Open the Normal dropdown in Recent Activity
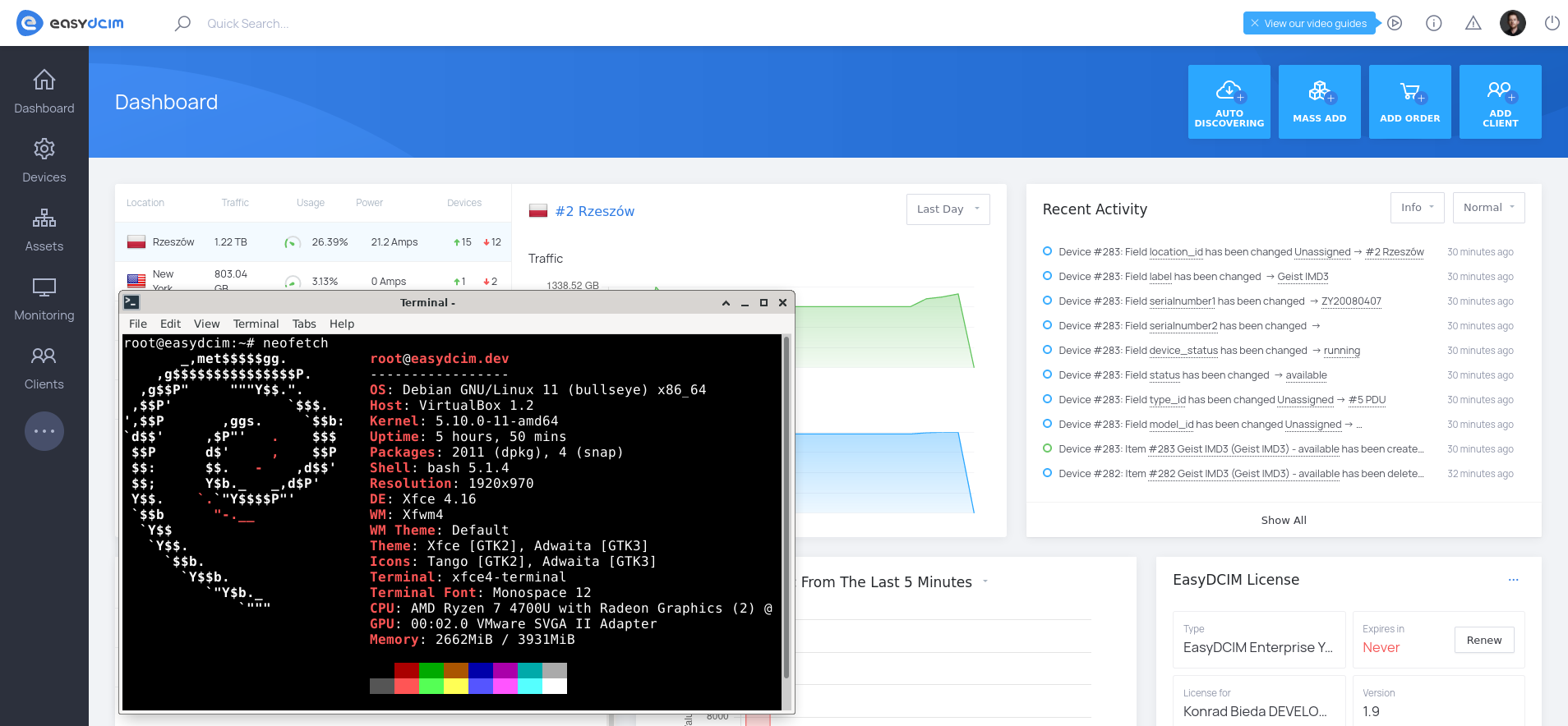Screen dimensions: 1568x726 point(1489,208)
